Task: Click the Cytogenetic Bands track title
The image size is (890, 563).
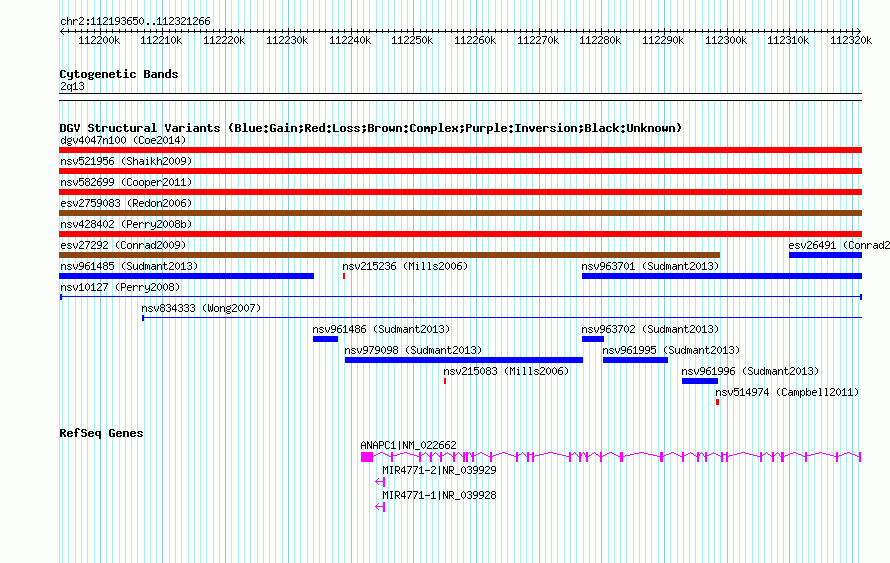Action: click(x=119, y=74)
